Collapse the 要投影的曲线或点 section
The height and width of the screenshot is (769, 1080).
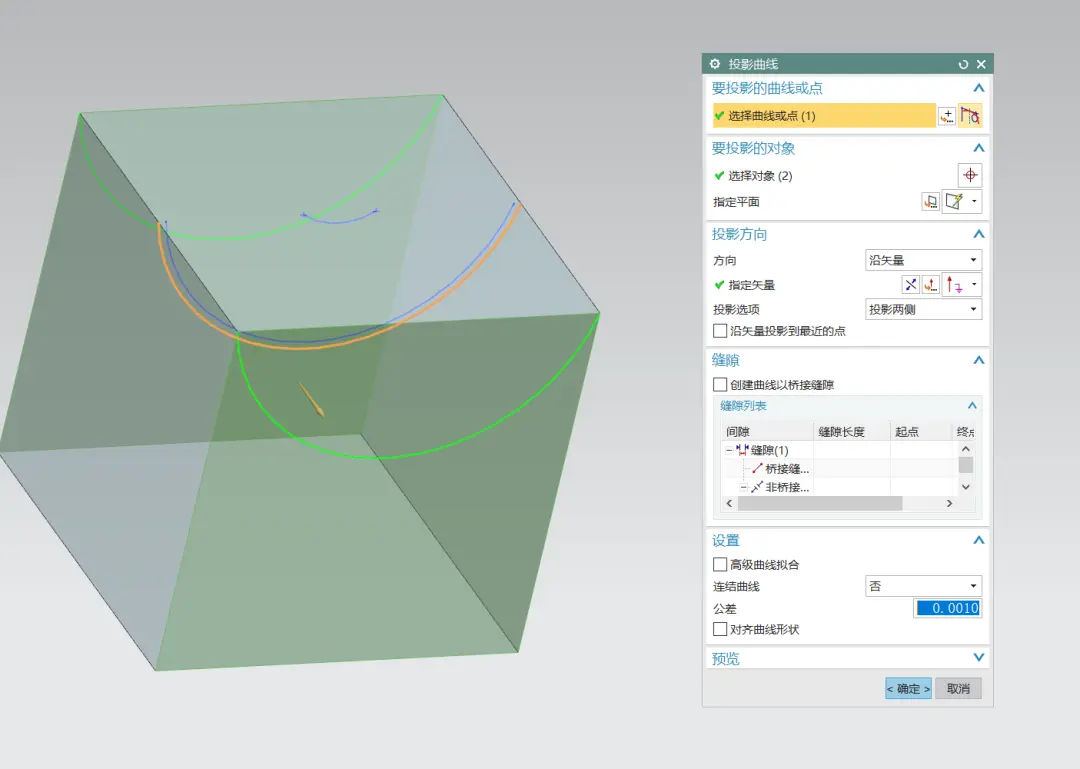click(978, 88)
